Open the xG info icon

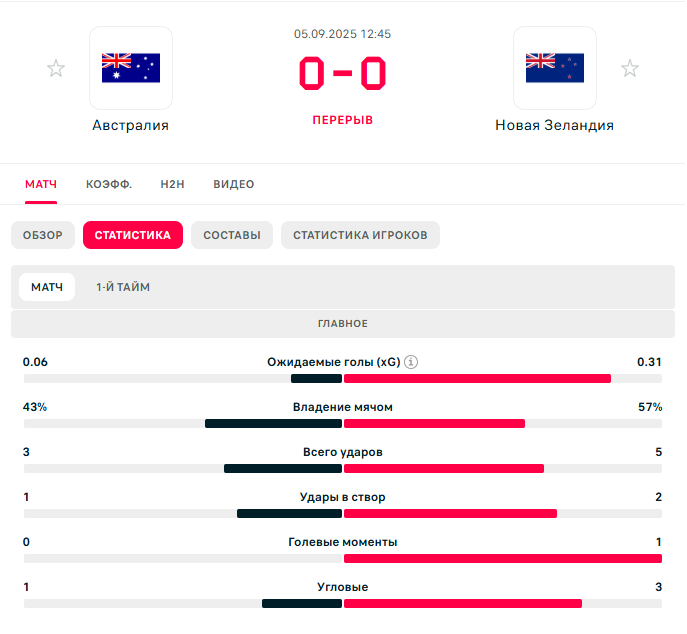click(411, 362)
